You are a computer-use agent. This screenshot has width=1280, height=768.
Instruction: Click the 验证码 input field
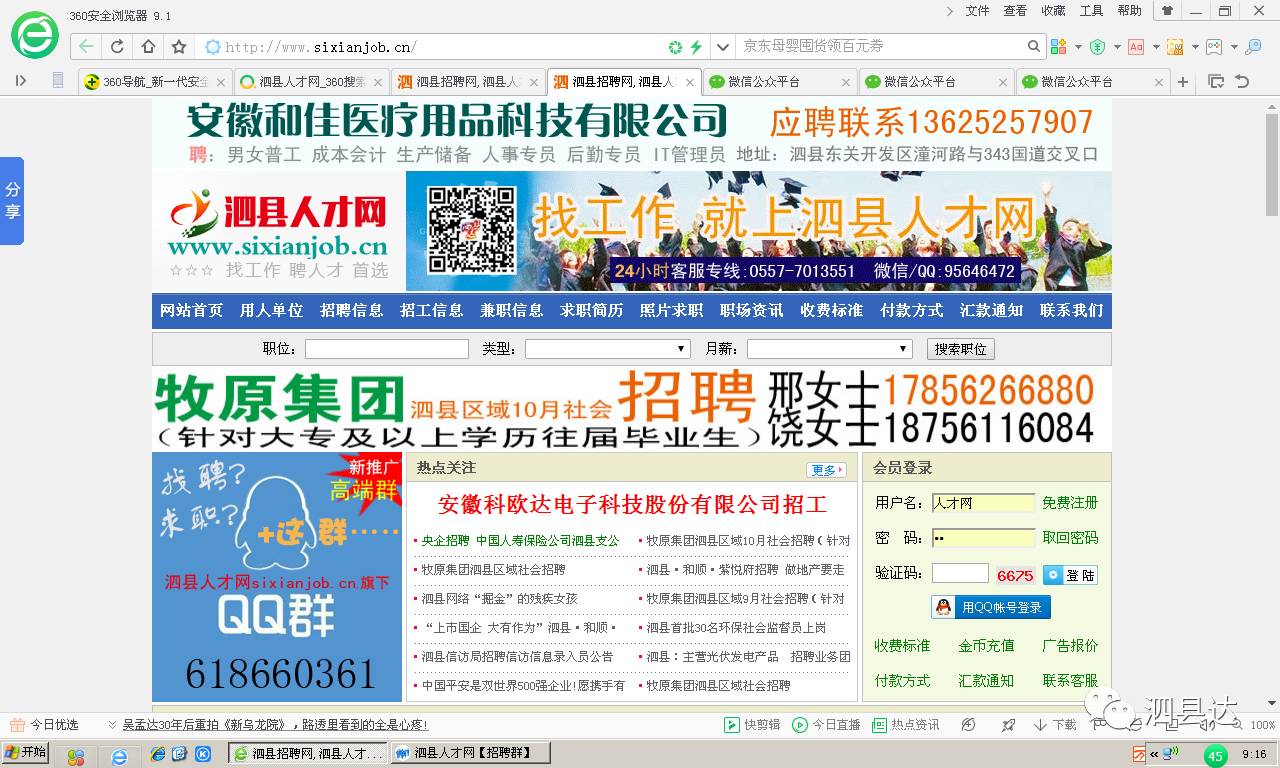point(960,573)
